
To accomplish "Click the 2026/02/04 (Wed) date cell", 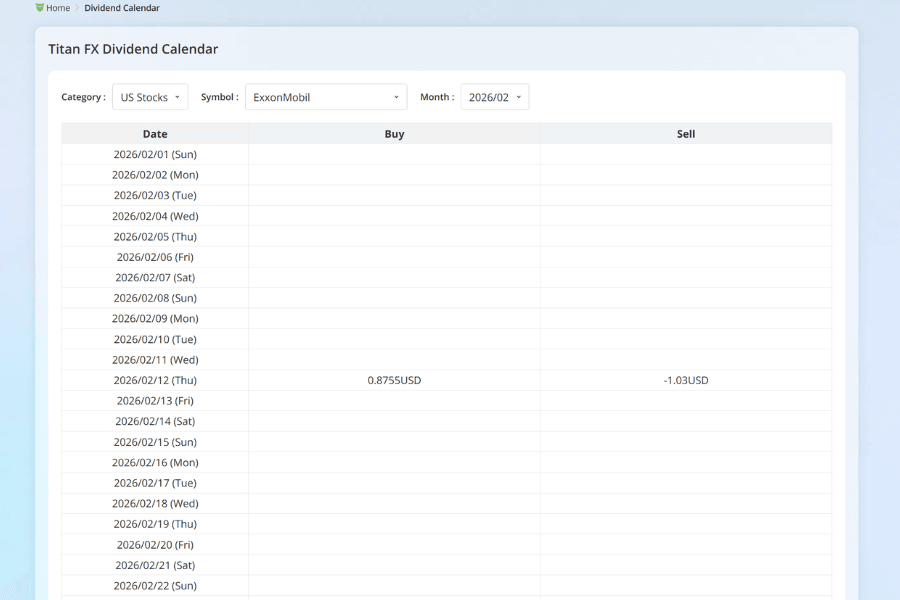I will click(x=155, y=216).
